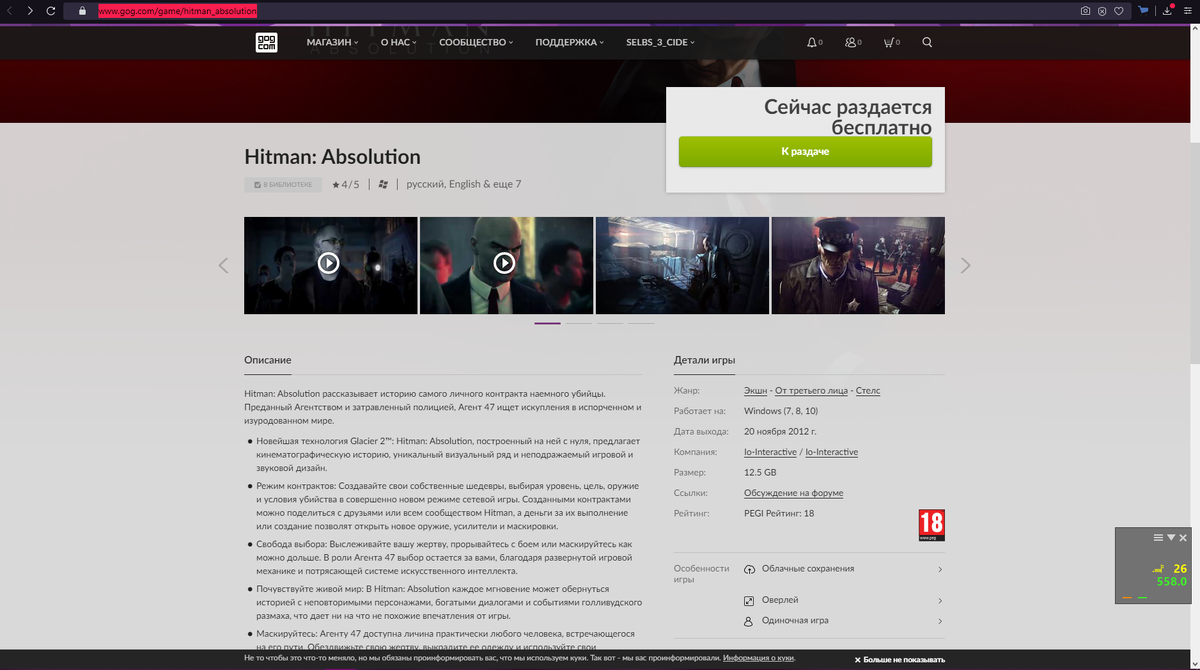The height and width of the screenshot is (670, 1200).
Task: Click the В БИБЛИОТЕКЕ badge
Action: point(283,185)
